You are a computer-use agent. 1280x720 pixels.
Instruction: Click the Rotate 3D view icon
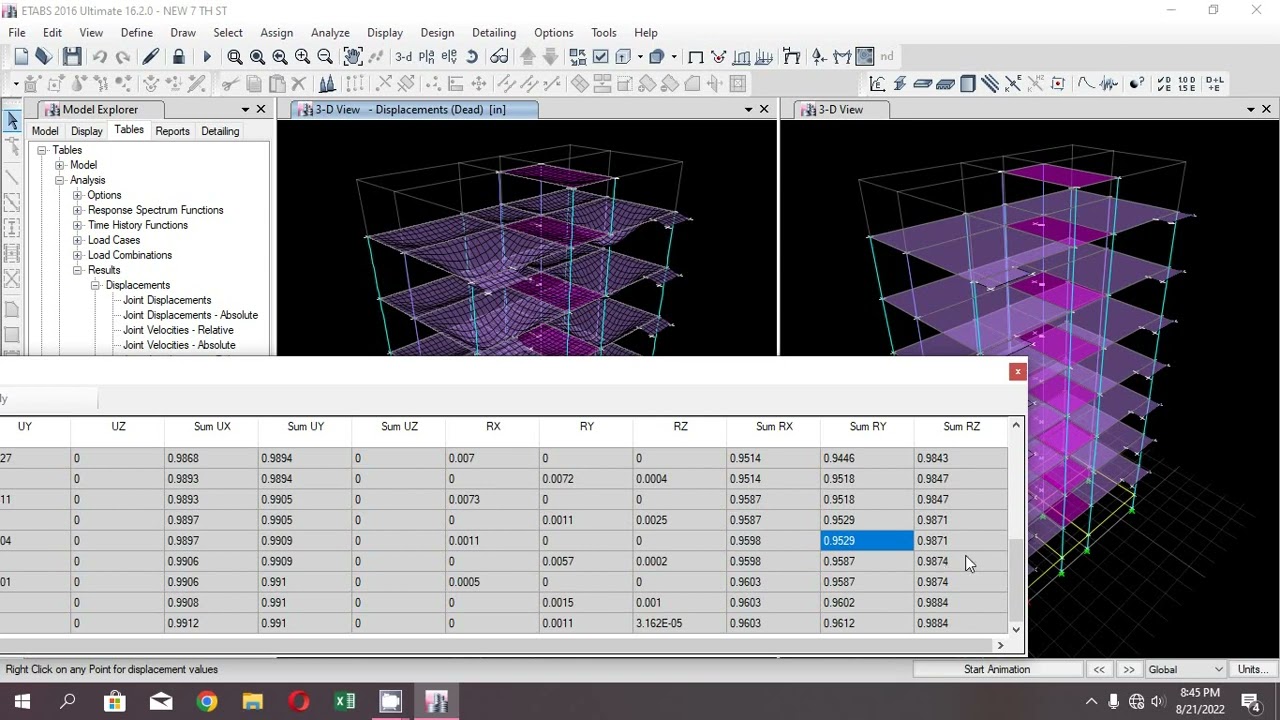(x=472, y=57)
